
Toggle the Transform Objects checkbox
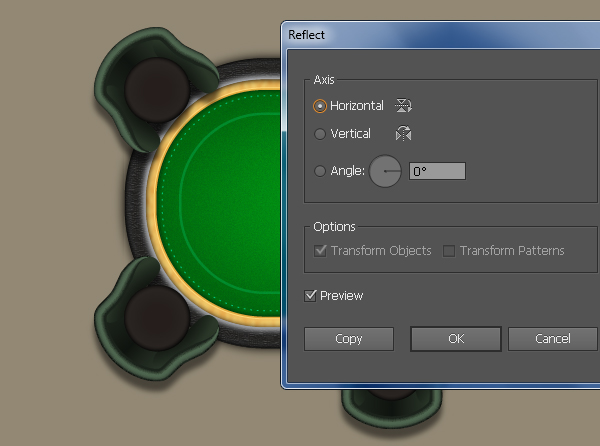coord(320,251)
